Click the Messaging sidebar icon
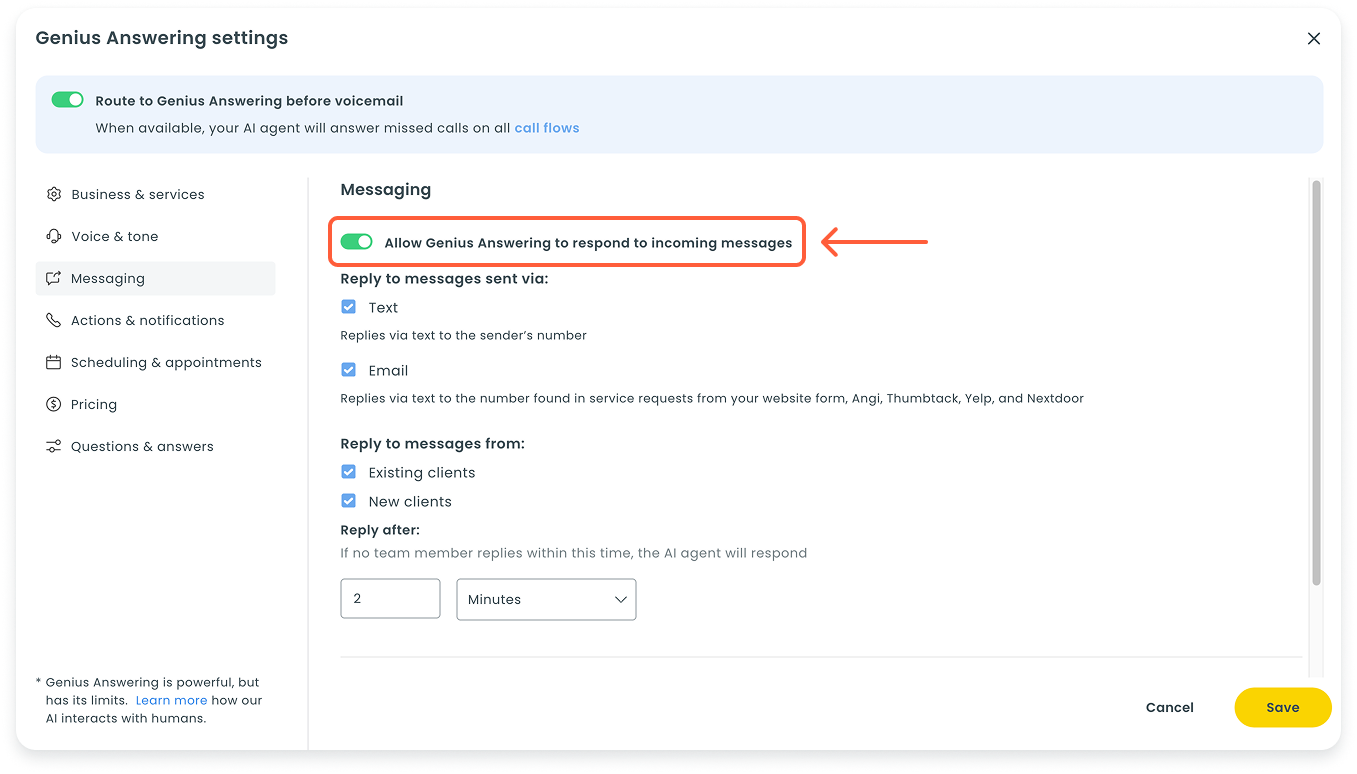Image resolution: width=1357 pixels, height=774 pixels. [x=54, y=278]
